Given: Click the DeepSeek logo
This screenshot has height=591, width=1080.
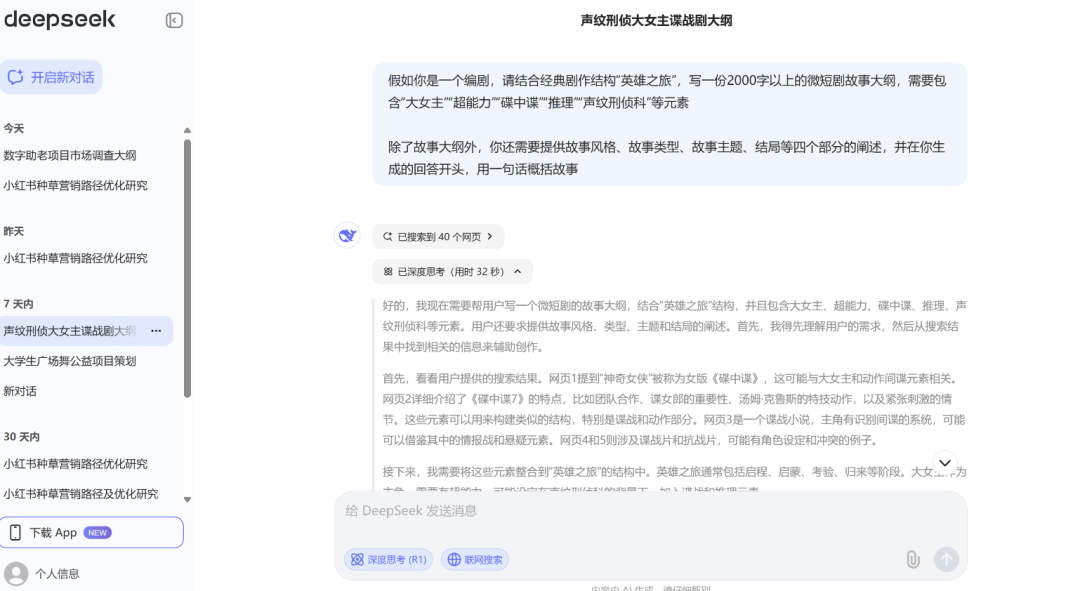Looking at the screenshot, I should click(x=60, y=19).
